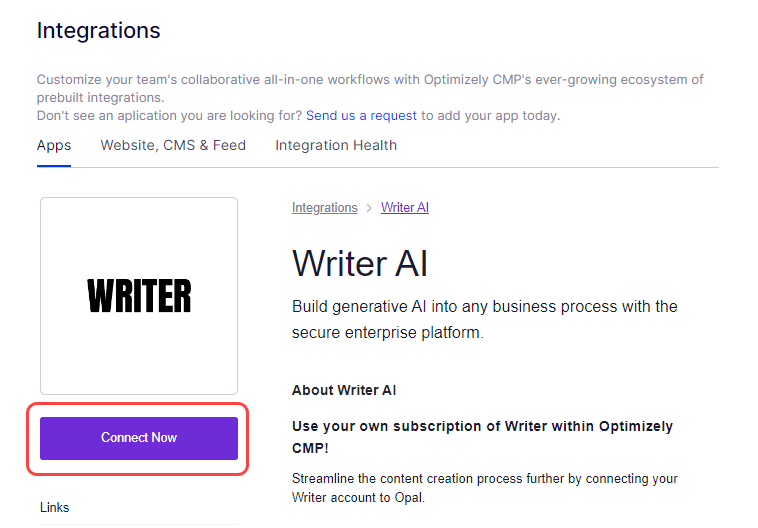This screenshot has width=758, height=528.
Task: Click the breadcrumb chevron separator icon
Action: click(369, 208)
